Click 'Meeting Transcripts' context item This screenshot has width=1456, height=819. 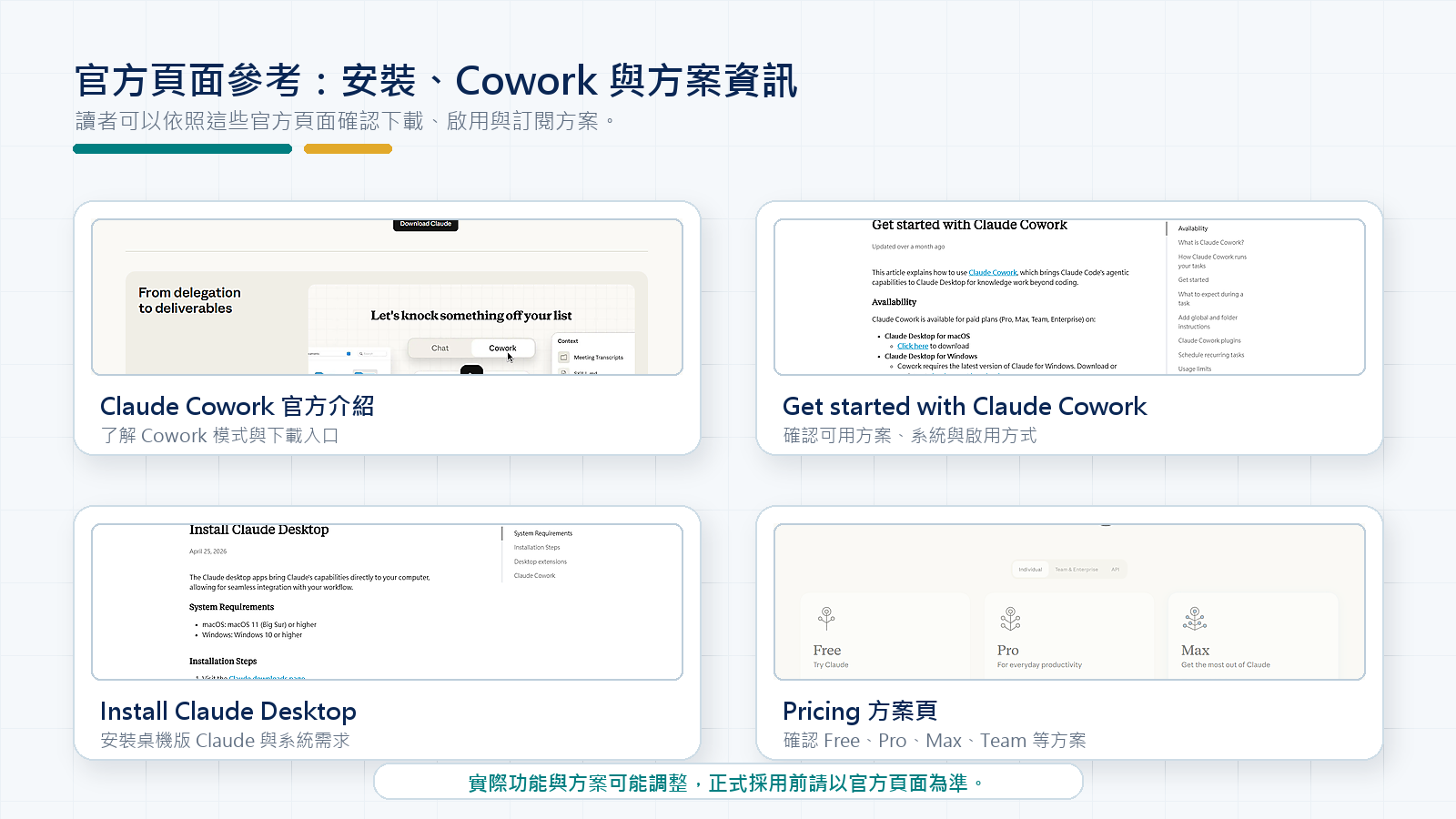pos(598,358)
